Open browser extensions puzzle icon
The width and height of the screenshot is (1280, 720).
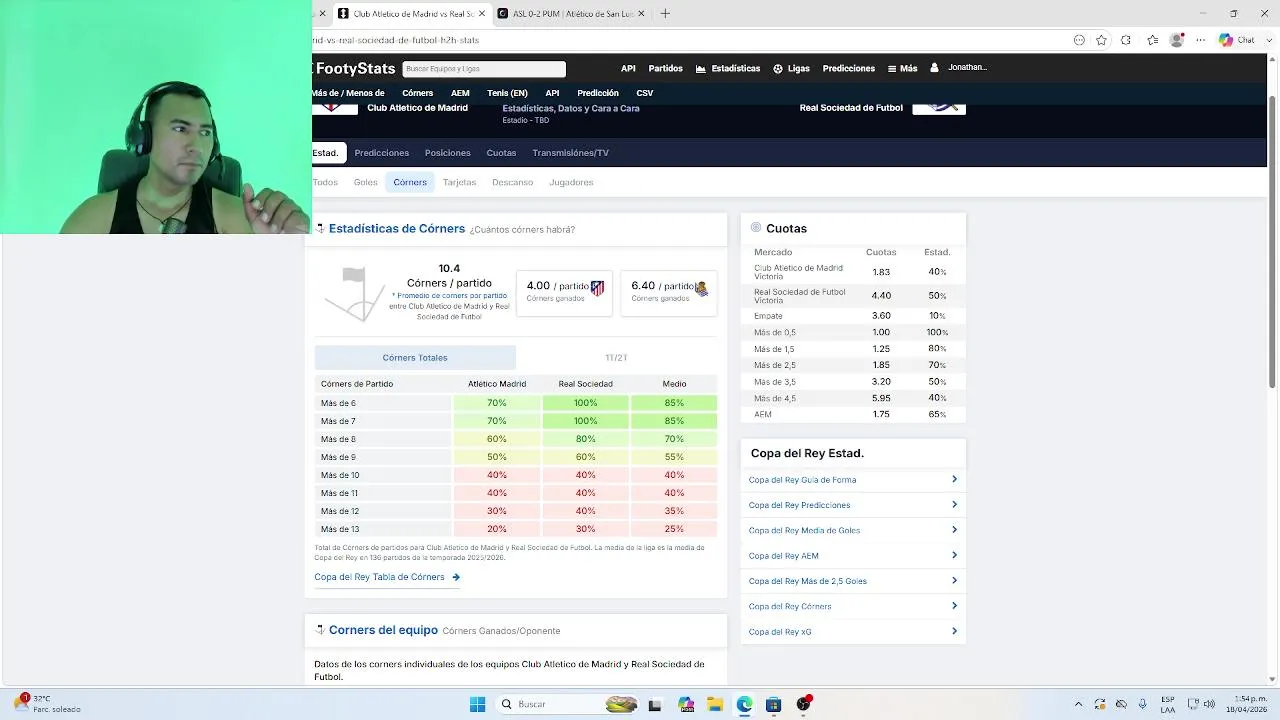click(x=1126, y=40)
